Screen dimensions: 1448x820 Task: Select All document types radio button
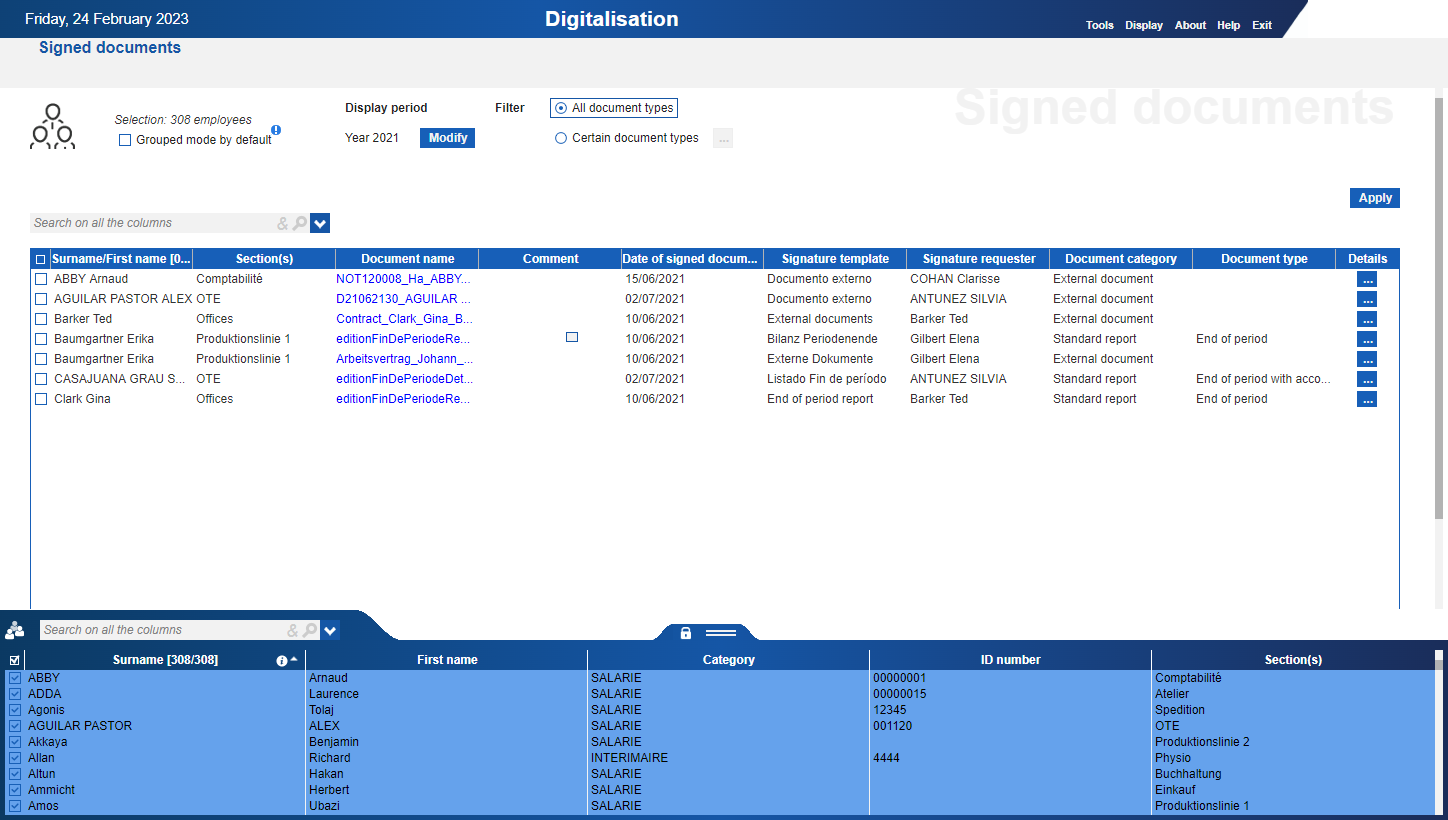(561, 108)
